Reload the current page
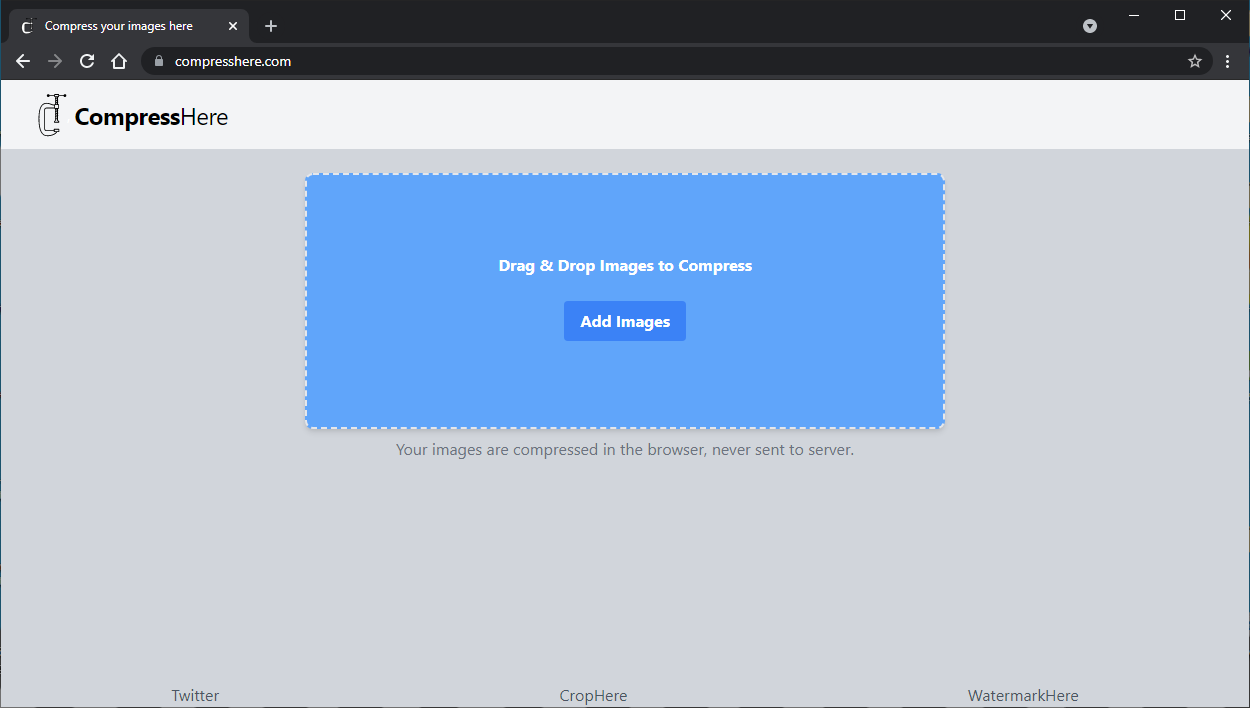 click(86, 61)
